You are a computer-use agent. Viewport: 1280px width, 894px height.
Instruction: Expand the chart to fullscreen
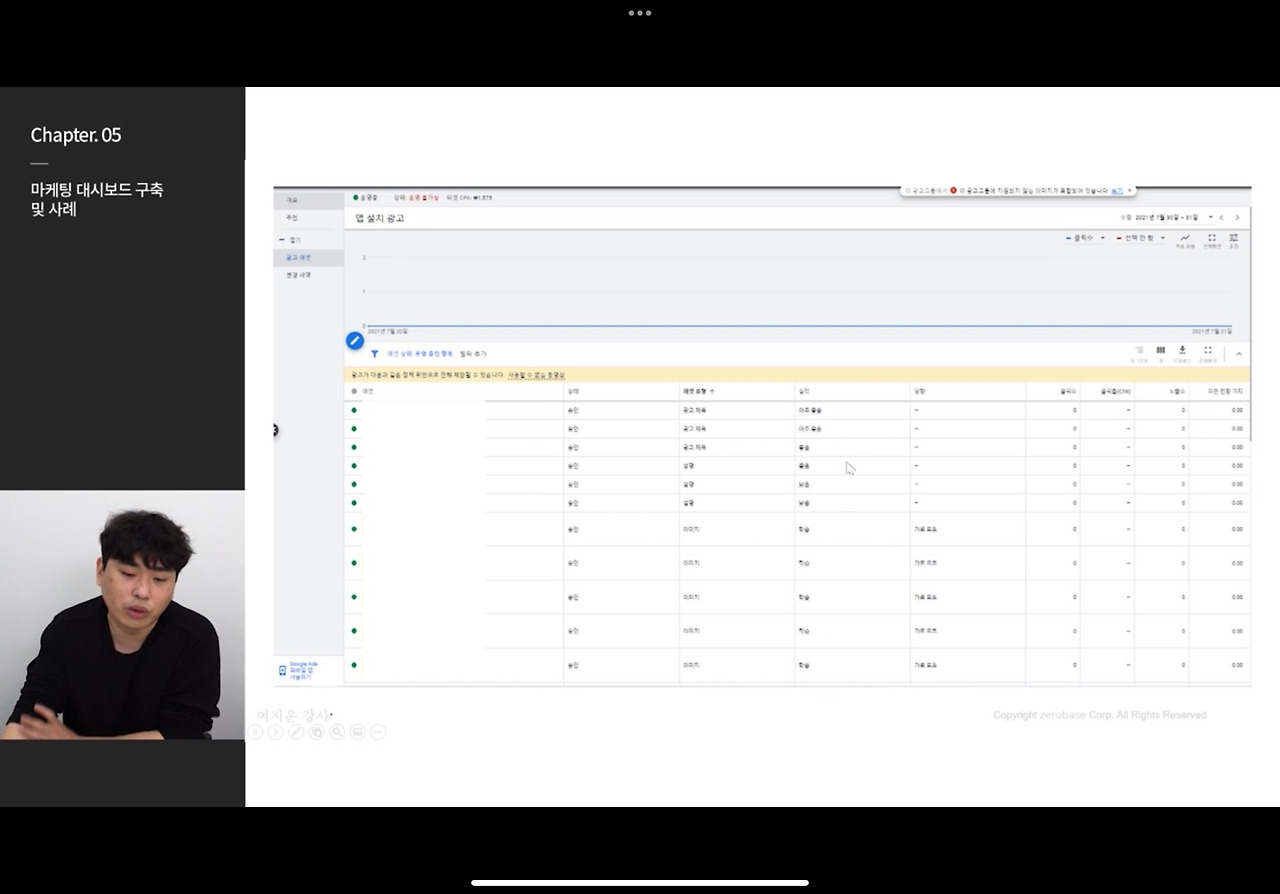click(1211, 238)
